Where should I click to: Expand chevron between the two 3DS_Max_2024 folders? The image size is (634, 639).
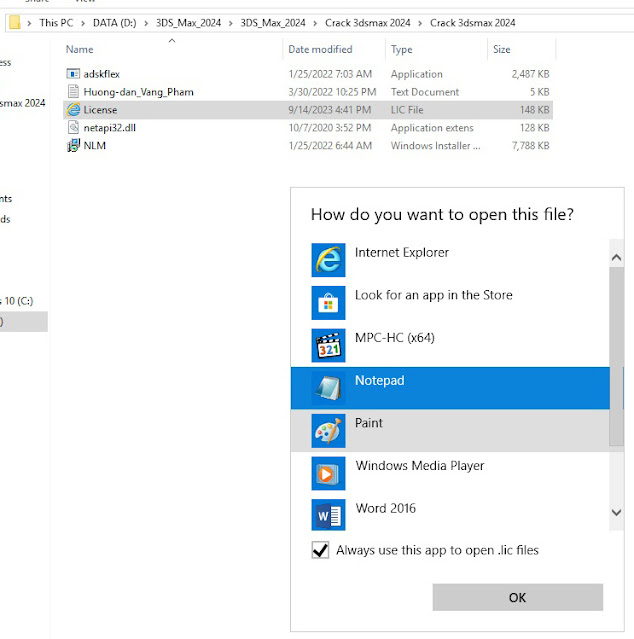point(231,23)
